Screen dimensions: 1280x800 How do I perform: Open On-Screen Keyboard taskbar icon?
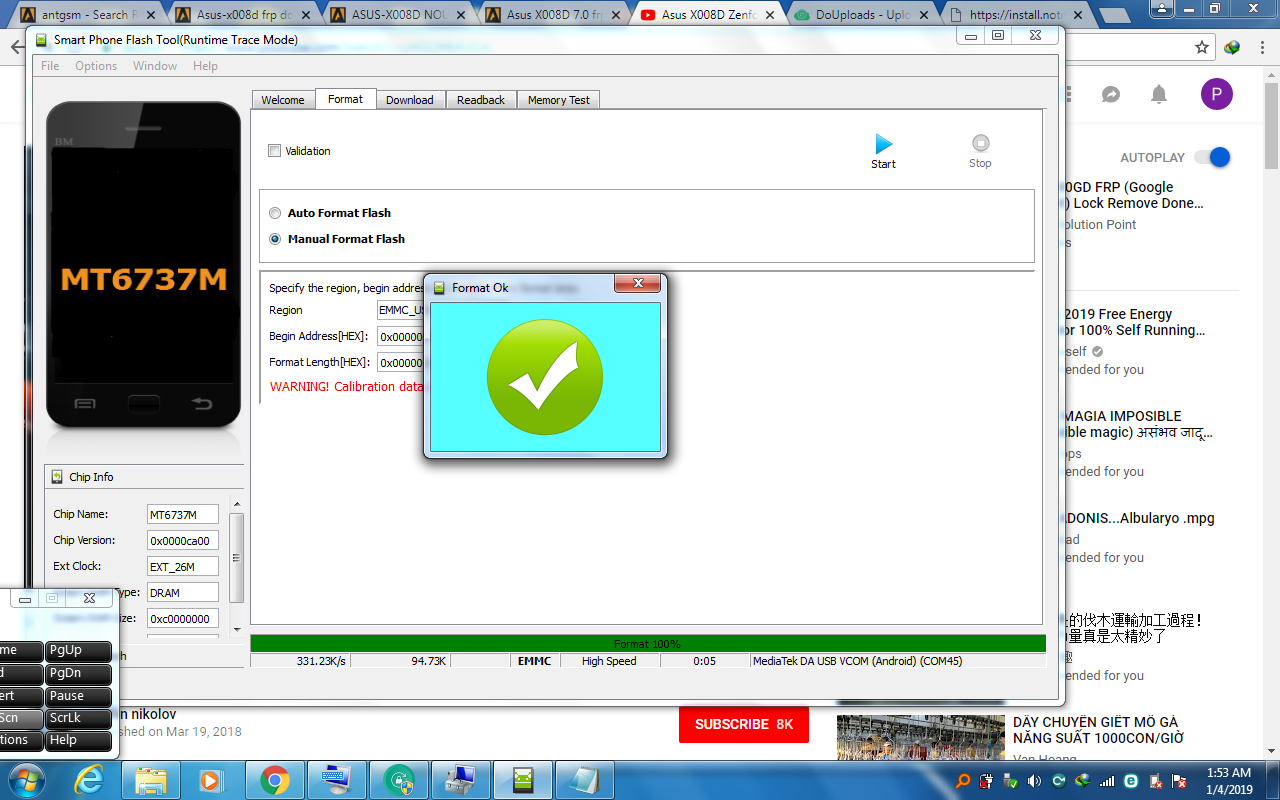pos(337,780)
